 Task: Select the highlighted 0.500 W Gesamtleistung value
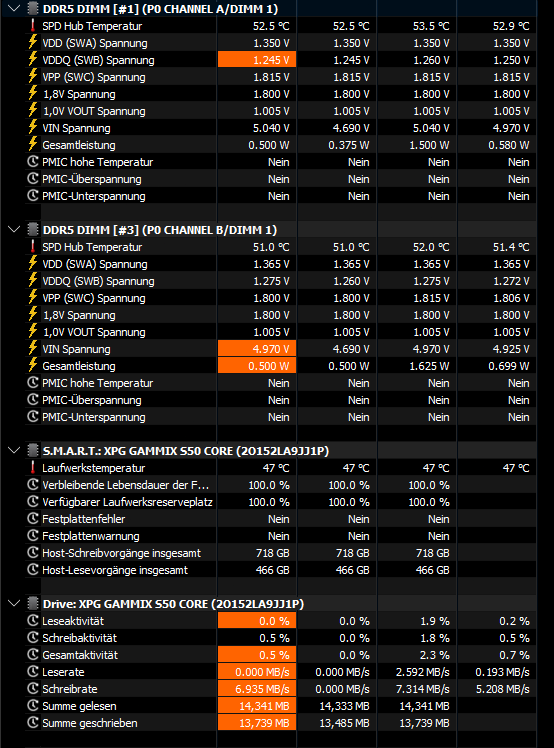click(x=257, y=366)
